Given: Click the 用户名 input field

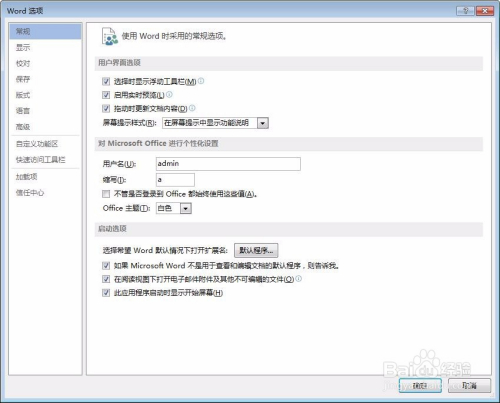Looking at the screenshot, I should click(228, 164).
